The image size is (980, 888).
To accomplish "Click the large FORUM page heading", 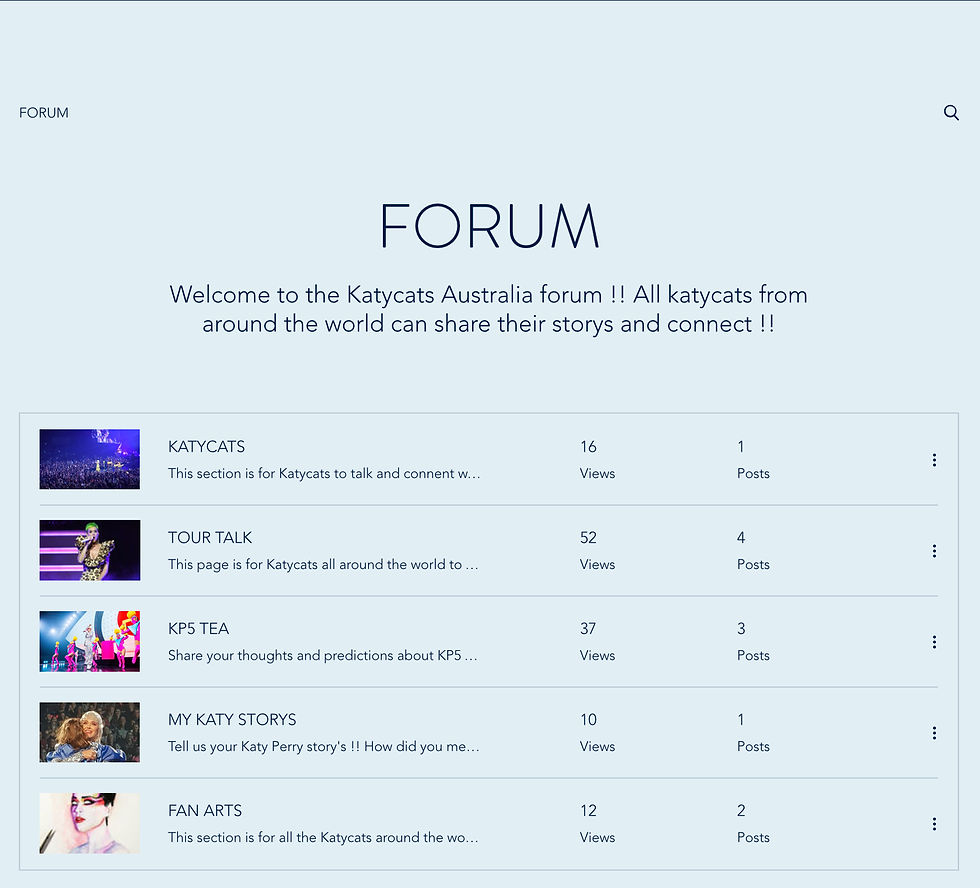I will (489, 226).
